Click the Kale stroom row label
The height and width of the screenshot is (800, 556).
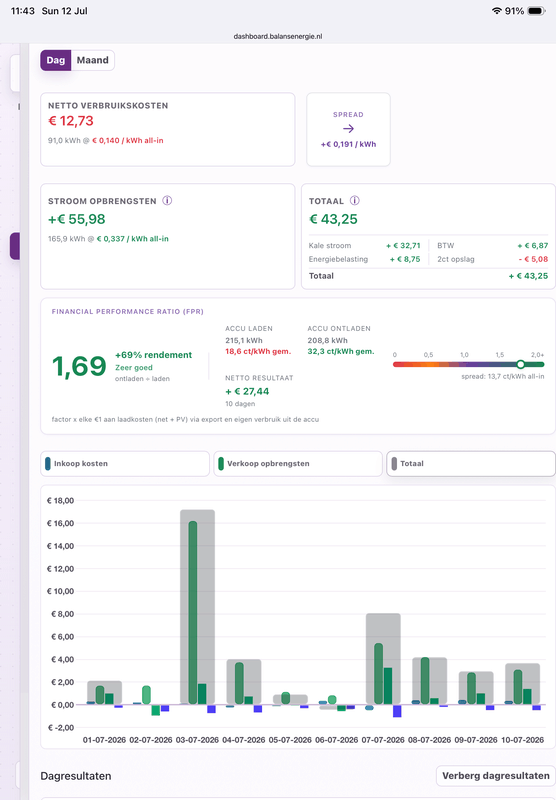tap(330, 245)
